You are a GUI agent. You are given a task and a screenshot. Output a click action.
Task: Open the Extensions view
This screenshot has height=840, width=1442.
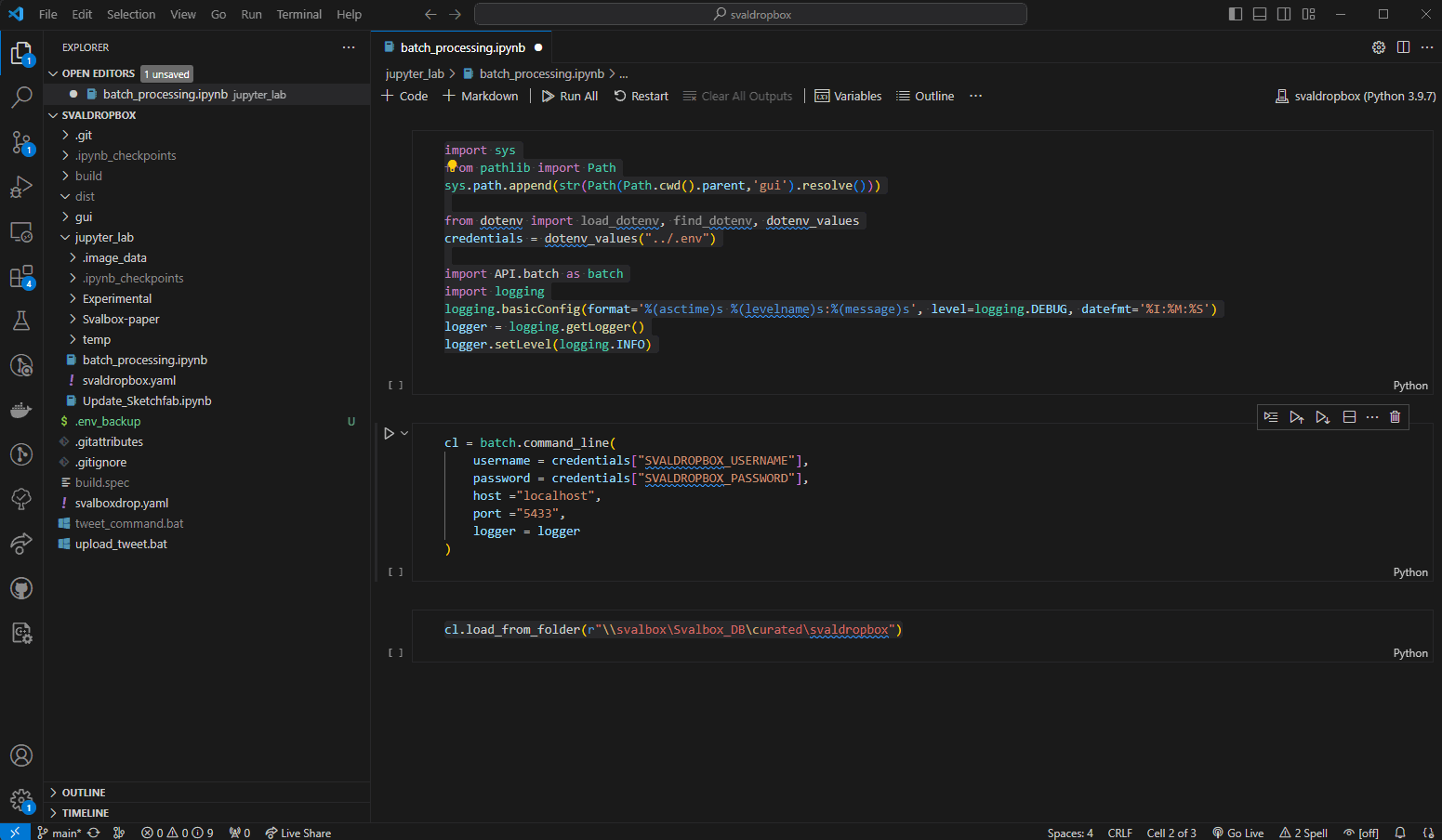pyautogui.click(x=20, y=277)
